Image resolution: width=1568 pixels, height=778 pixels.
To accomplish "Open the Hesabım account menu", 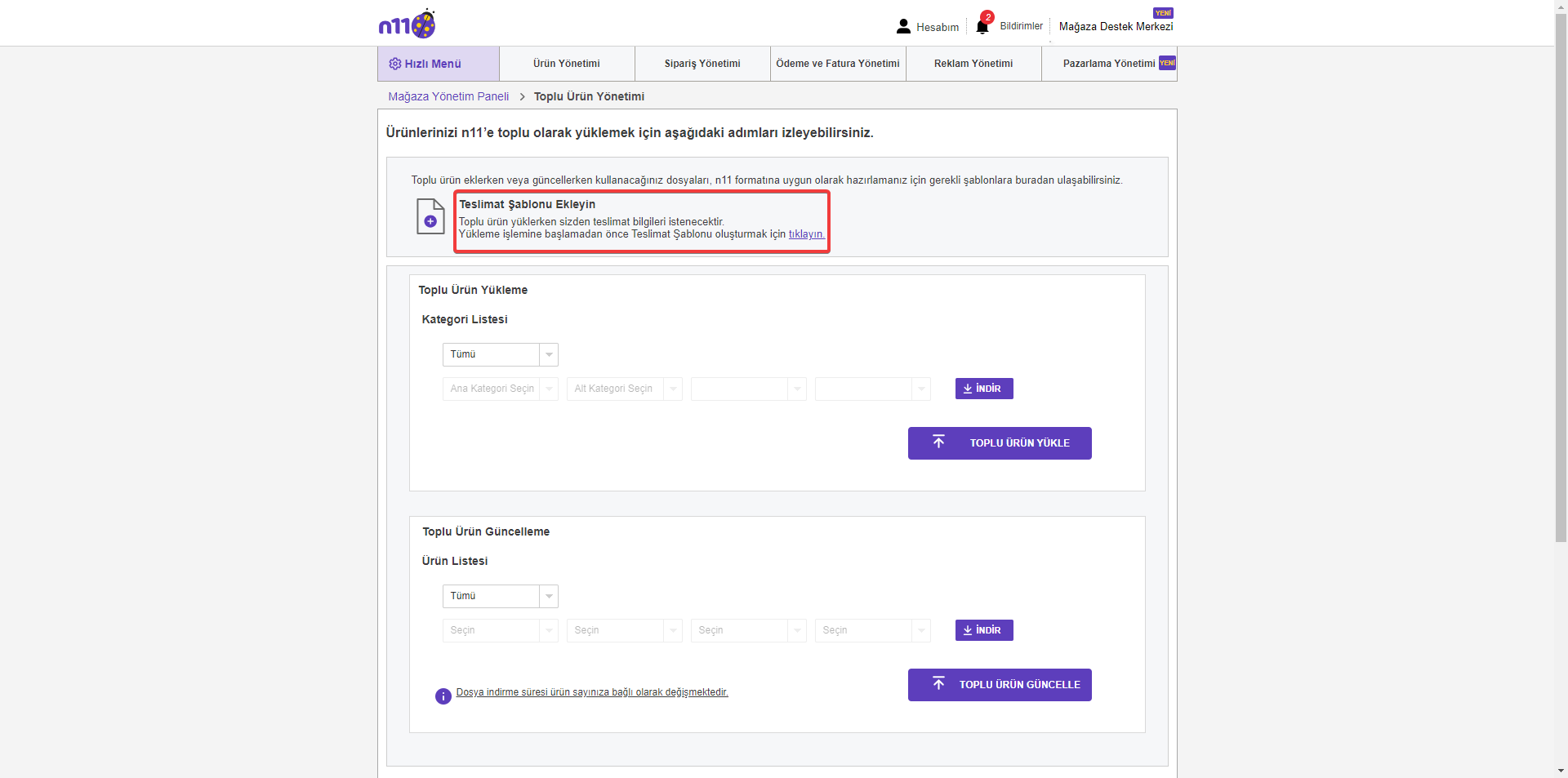I will click(928, 27).
